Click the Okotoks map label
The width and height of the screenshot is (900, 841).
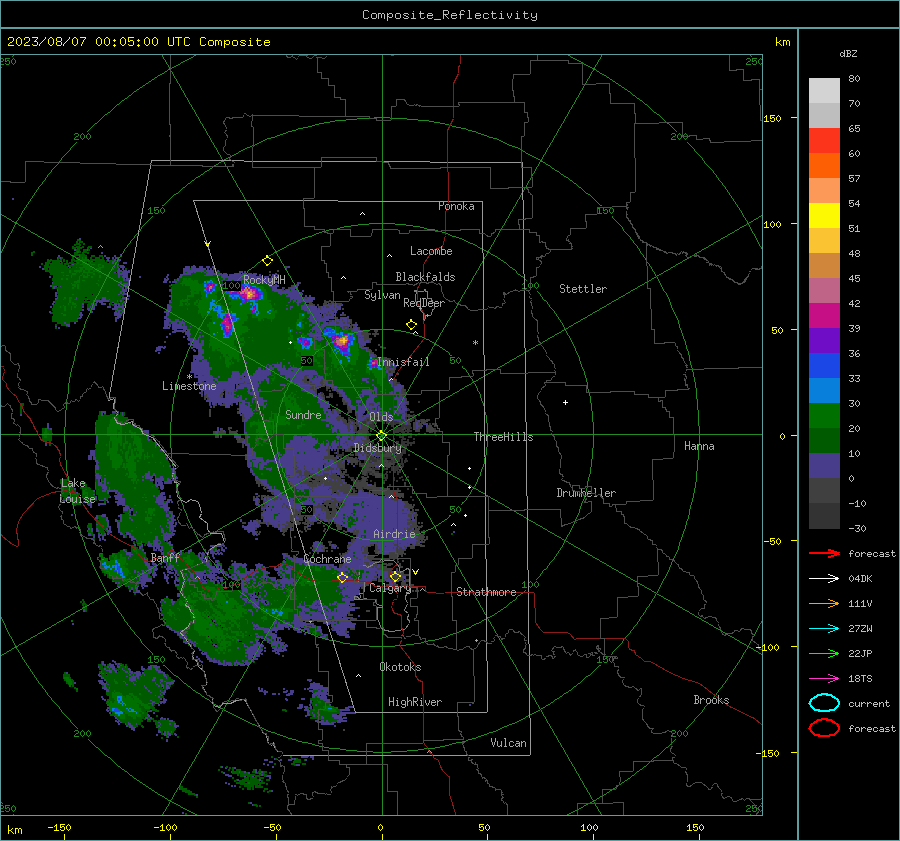[400, 667]
